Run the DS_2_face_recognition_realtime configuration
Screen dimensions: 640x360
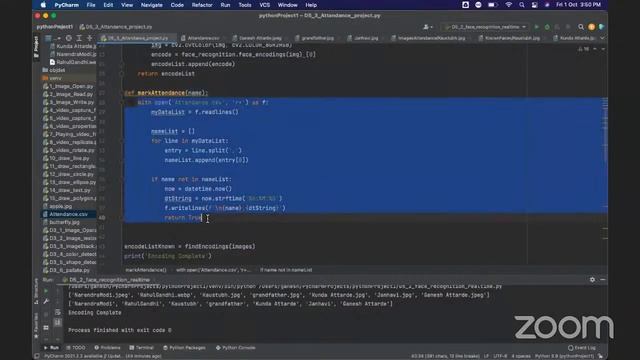tap(537, 27)
